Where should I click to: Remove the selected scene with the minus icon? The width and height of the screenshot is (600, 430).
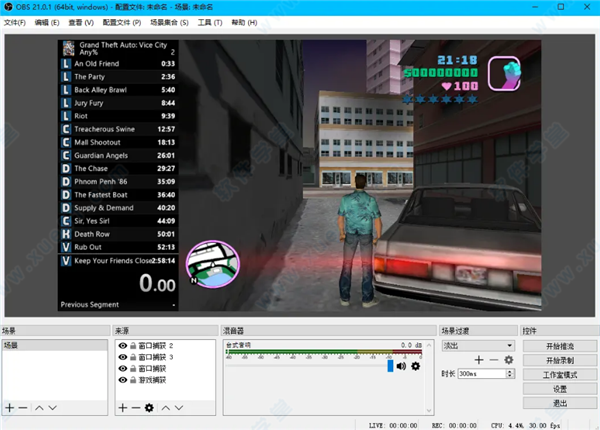tap(23, 408)
